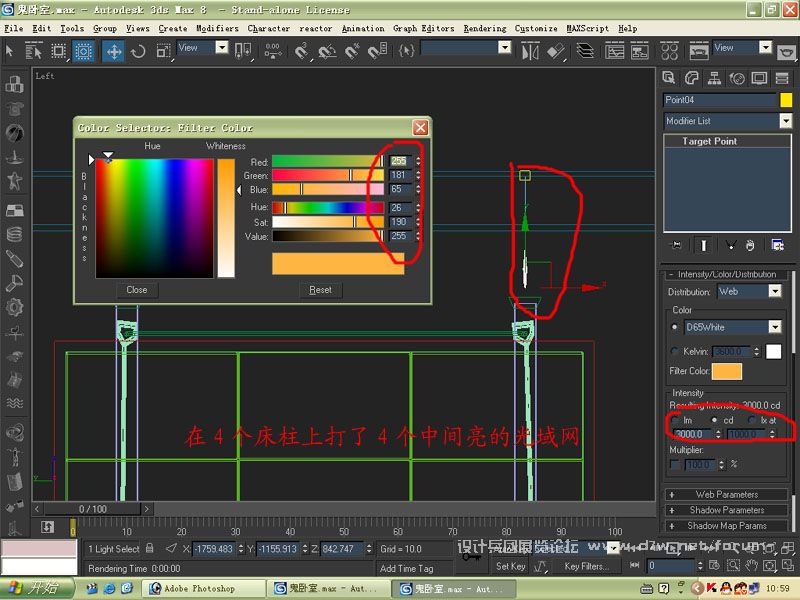800x600 pixels.
Task: Open the Modifier List dropdown
Action: pyautogui.click(x=786, y=121)
